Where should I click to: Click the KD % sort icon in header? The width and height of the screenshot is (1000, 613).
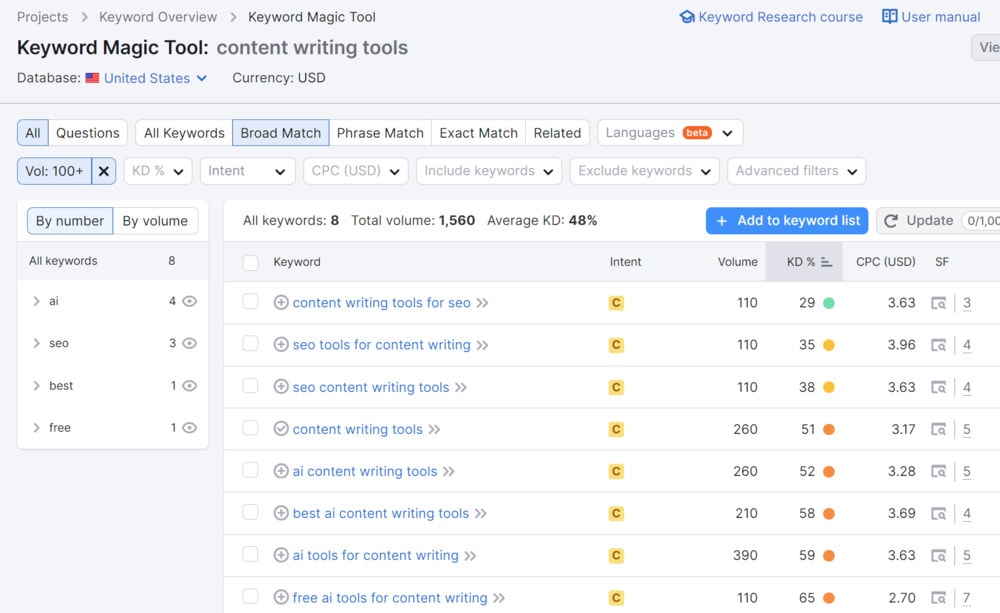(827, 262)
